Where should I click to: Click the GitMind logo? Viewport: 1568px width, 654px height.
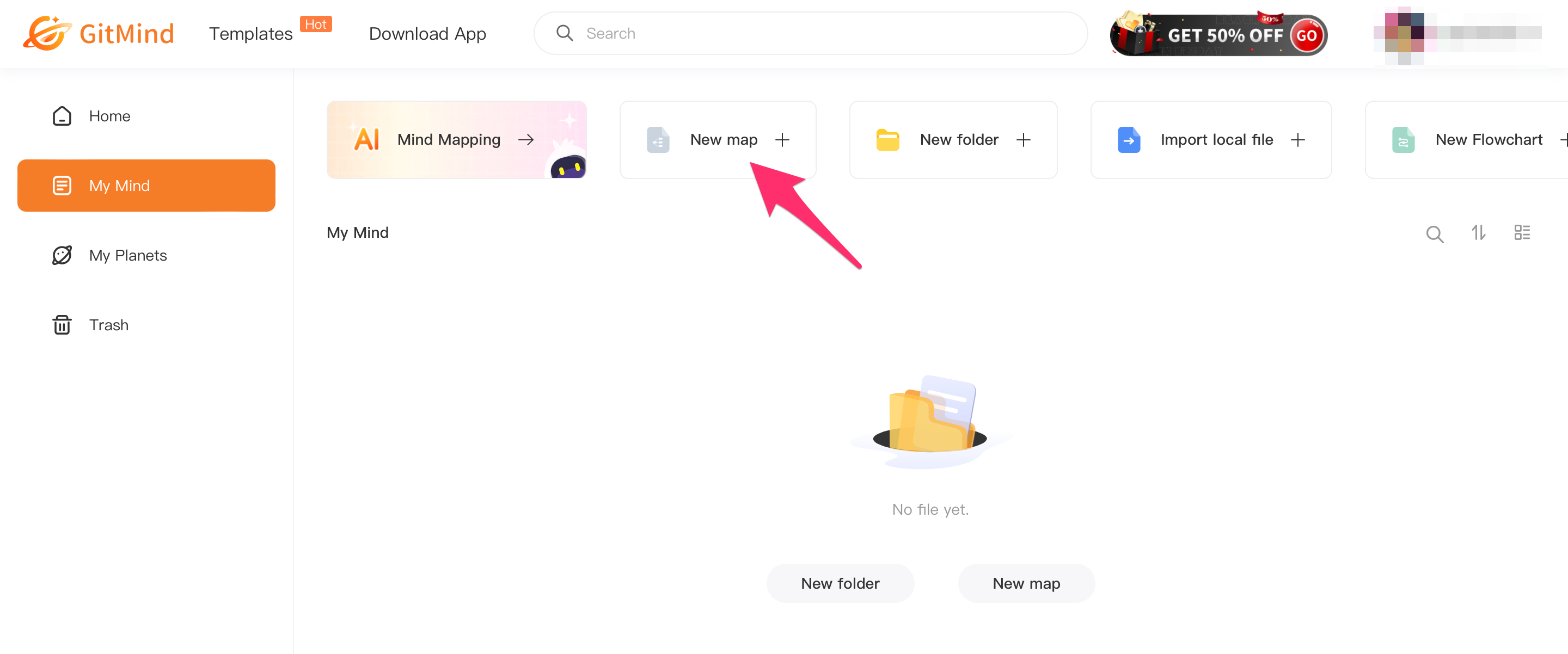point(99,33)
